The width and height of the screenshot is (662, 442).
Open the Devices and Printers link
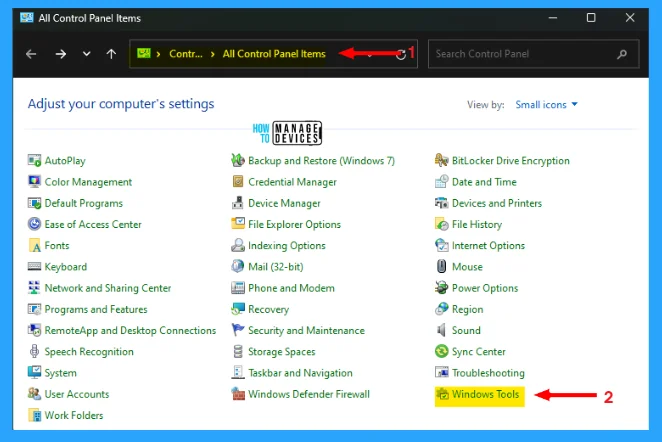click(496, 203)
